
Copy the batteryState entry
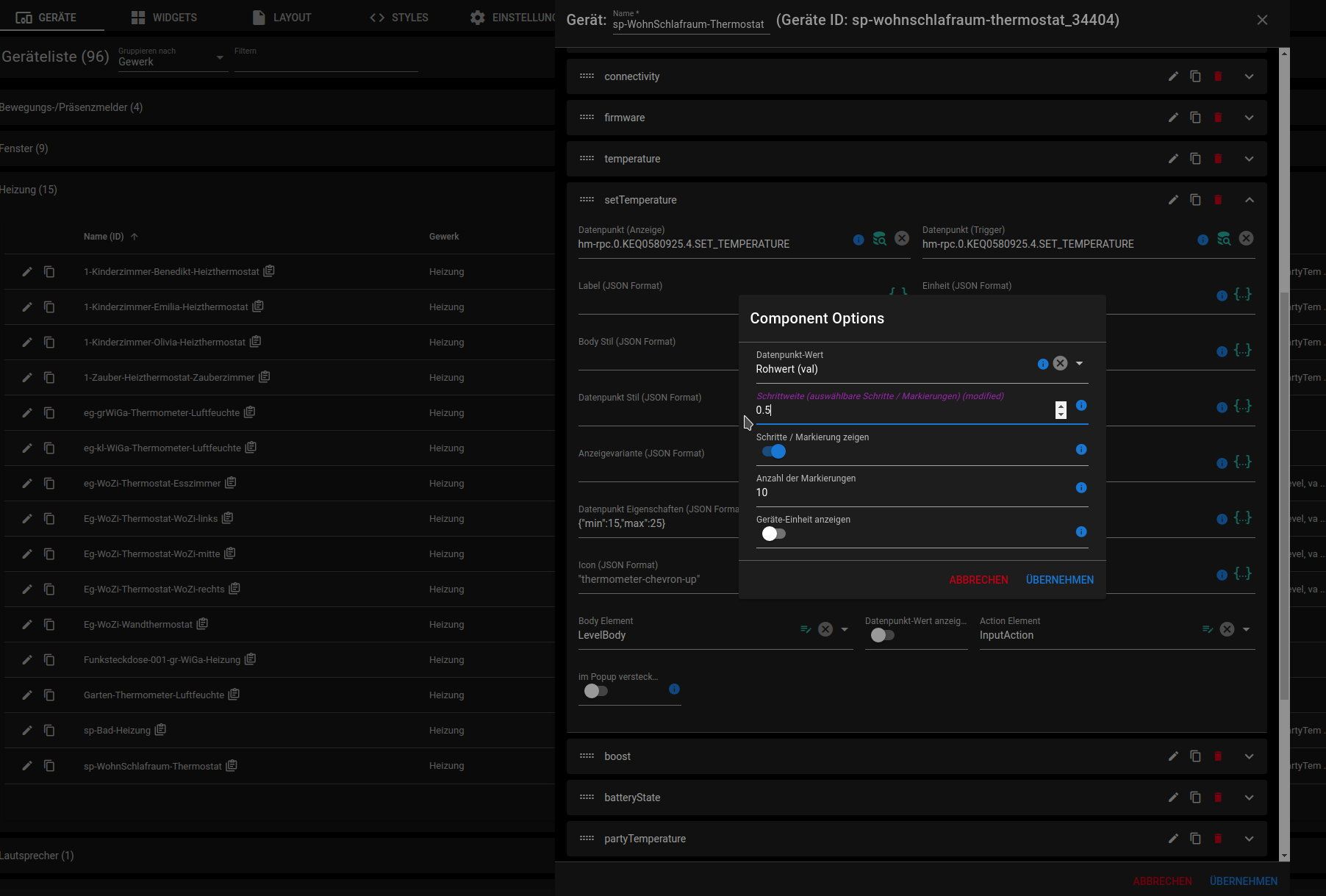[x=1195, y=798]
